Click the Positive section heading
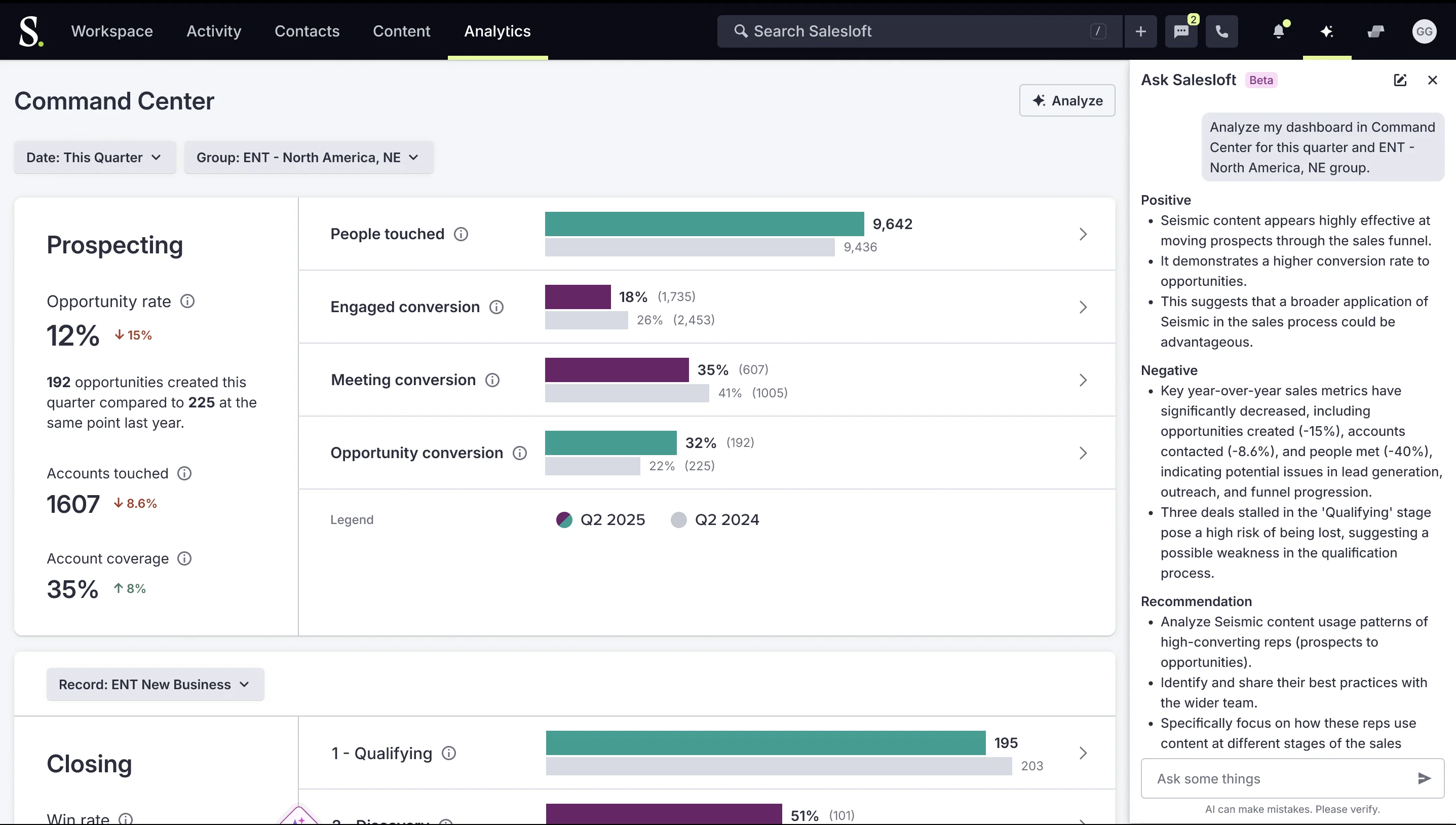 pyautogui.click(x=1166, y=200)
